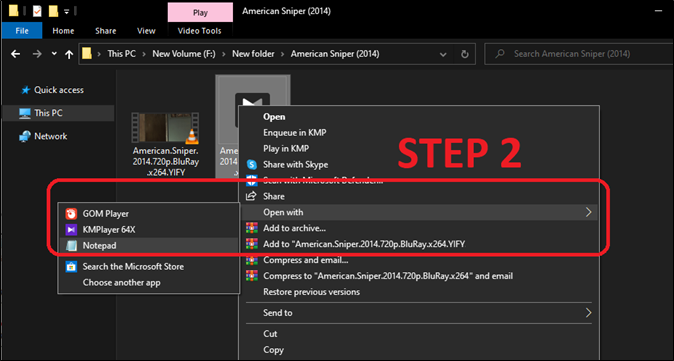Viewport: 674px width, 361px height.
Task: Click WinRAR icon beside Compress to and email
Action: [x=251, y=276]
